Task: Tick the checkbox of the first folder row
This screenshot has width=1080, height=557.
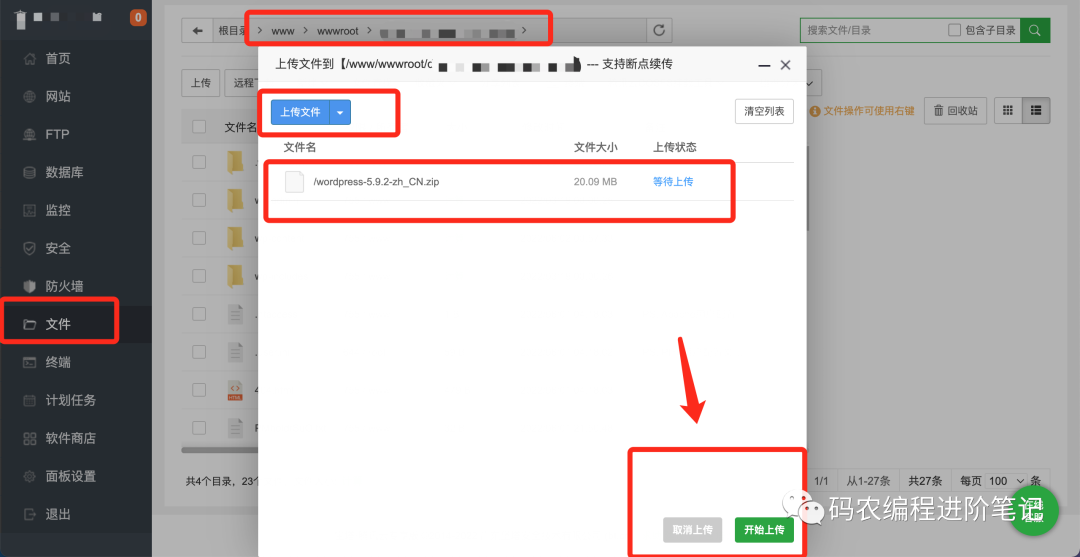Action: tap(199, 162)
